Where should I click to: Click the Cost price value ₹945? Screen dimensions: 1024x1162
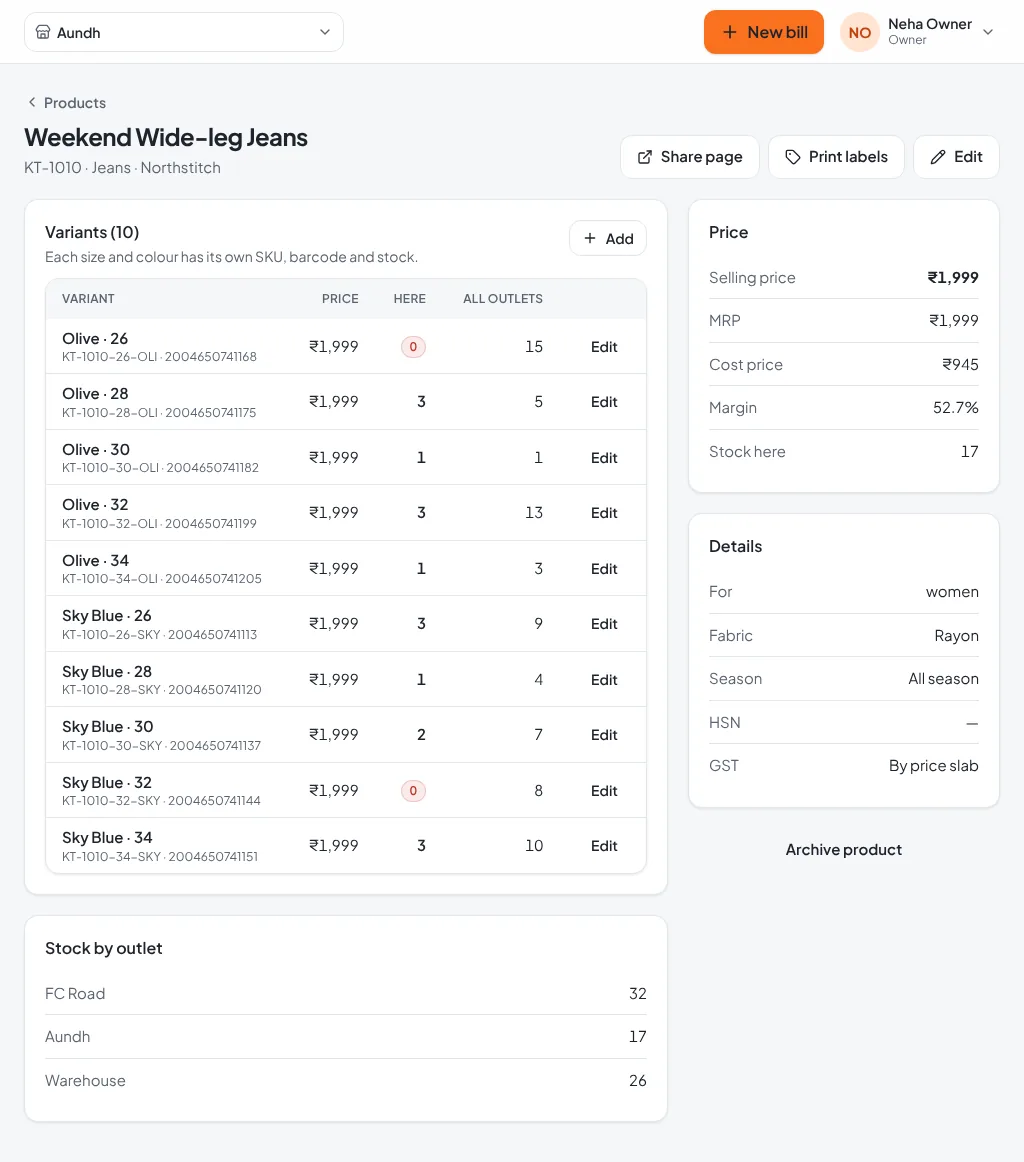(960, 365)
